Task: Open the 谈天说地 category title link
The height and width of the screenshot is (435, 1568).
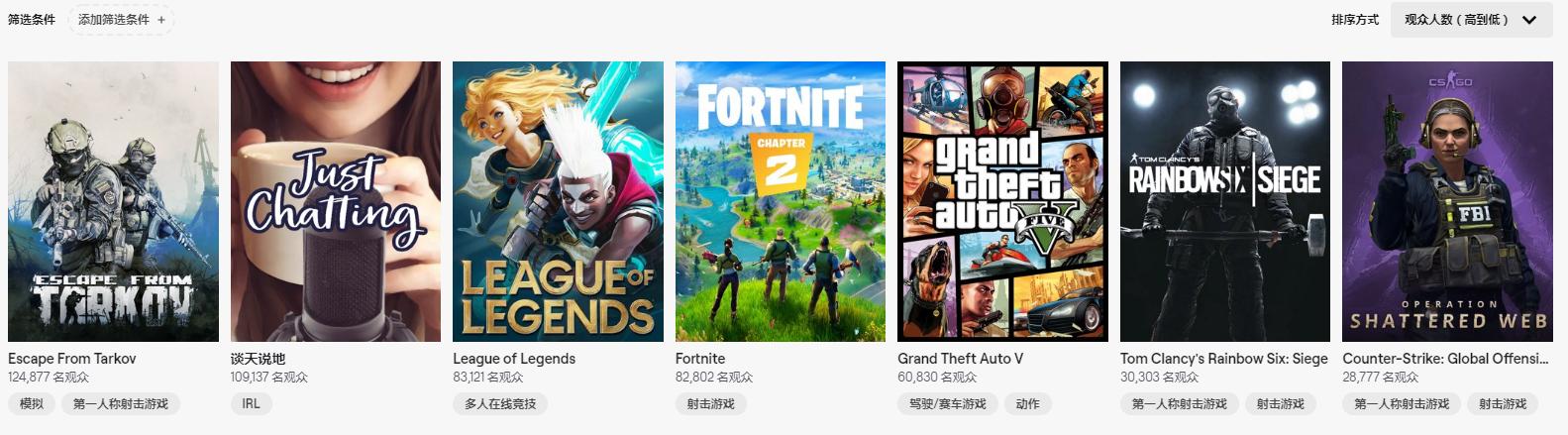Action: (x=258, y=359)
